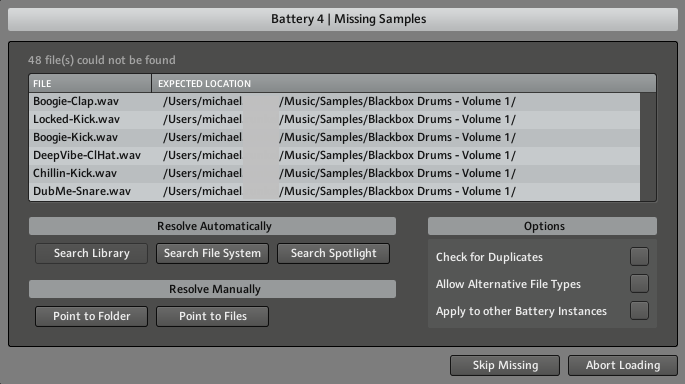This screenshot has width=685, height=384.
Task: Skip Missing samples
Action: pos(505,365)
